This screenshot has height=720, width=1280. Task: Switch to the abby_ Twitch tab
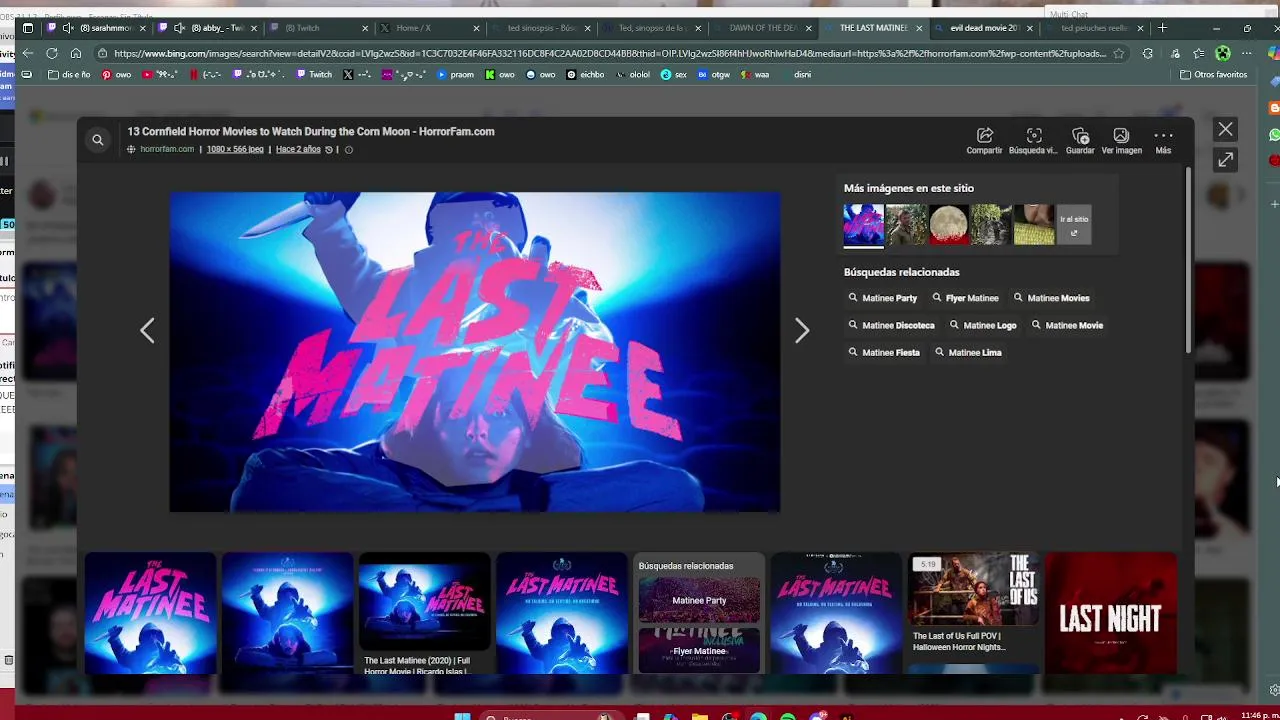[210, 28]
